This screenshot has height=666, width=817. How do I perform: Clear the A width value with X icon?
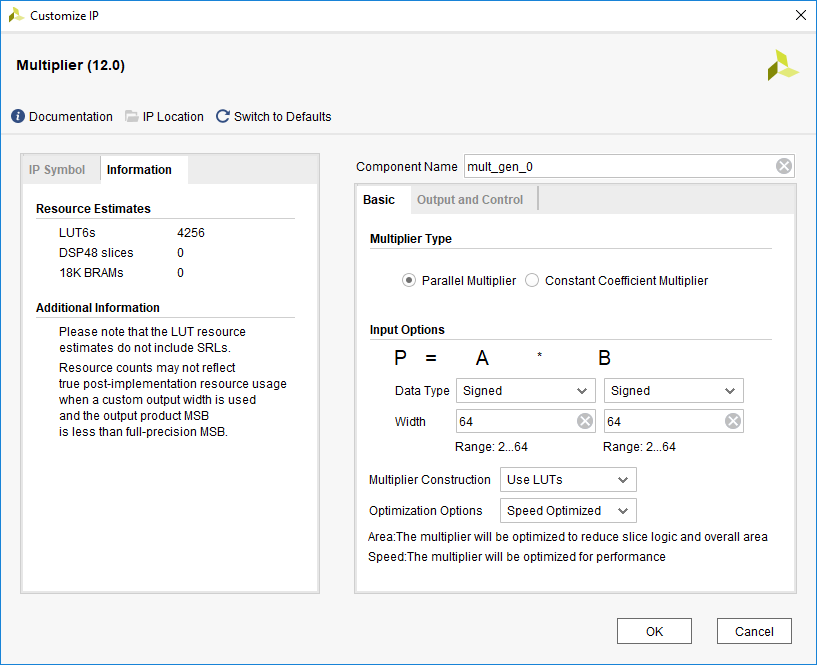(585, 421)
